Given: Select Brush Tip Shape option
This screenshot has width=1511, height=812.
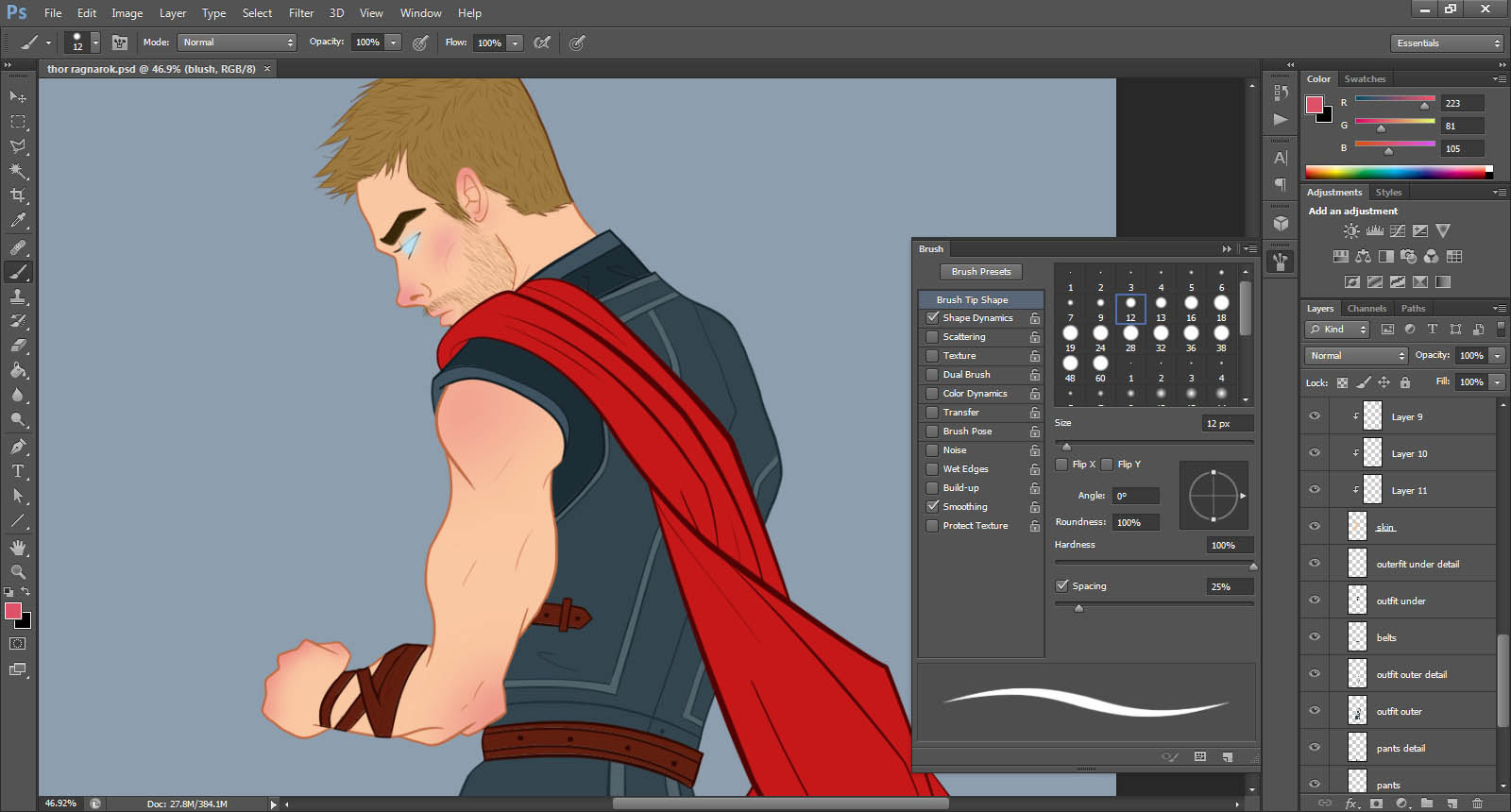Looking at the screenshot, I should pyautogui.click(x=972, y=300).
